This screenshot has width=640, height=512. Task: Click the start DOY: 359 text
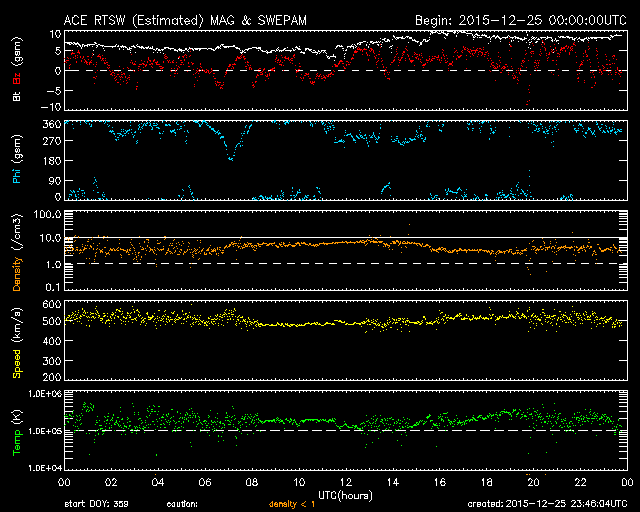click(x=96, y=505)
